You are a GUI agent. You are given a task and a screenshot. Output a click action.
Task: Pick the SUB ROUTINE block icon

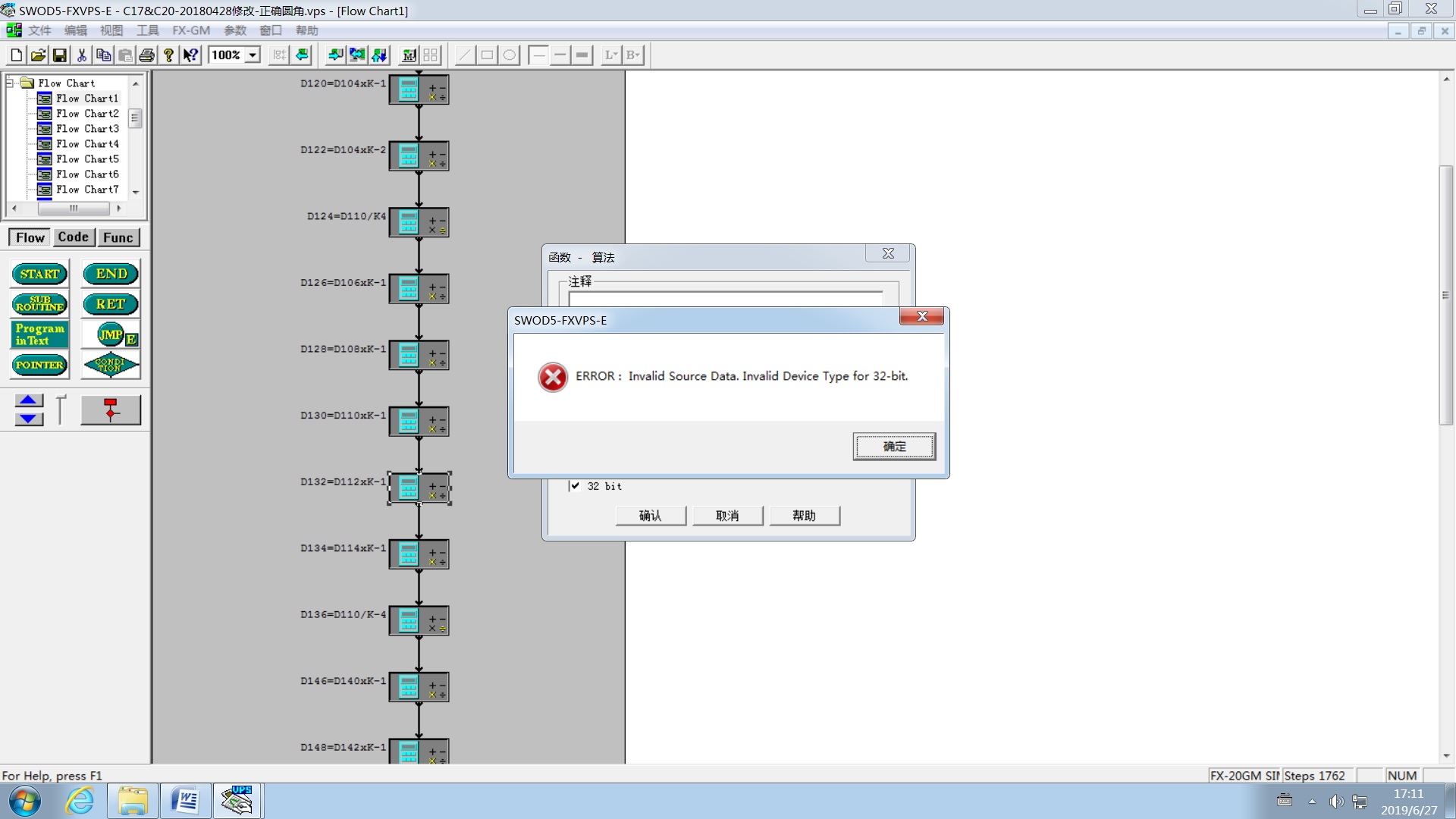pyautogui.click(x=39, y=304)
